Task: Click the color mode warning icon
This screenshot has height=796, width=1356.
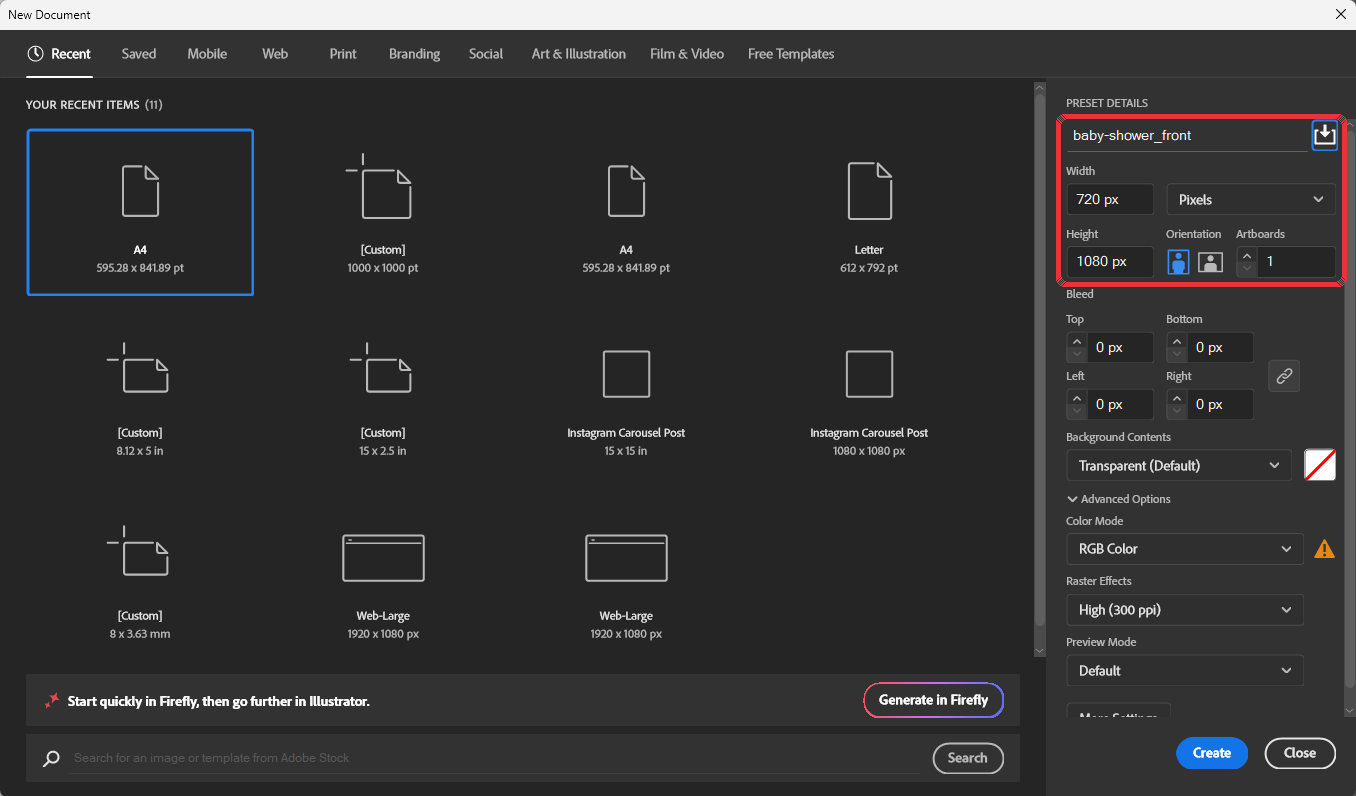Action: 1324,549
